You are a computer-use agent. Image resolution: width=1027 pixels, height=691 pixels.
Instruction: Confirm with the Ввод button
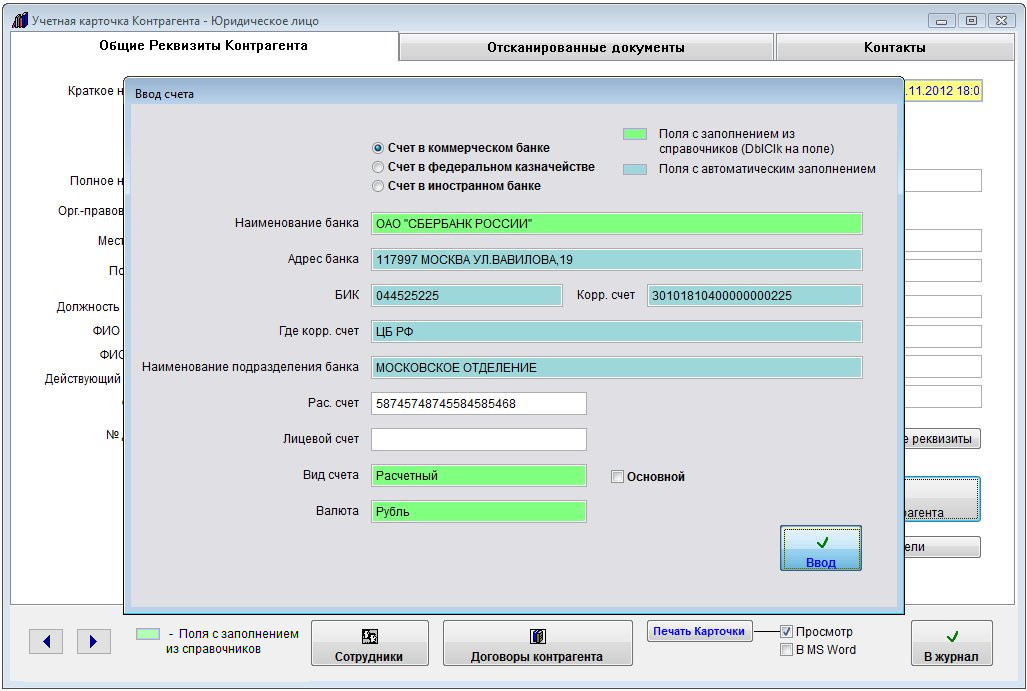(821, 548)
